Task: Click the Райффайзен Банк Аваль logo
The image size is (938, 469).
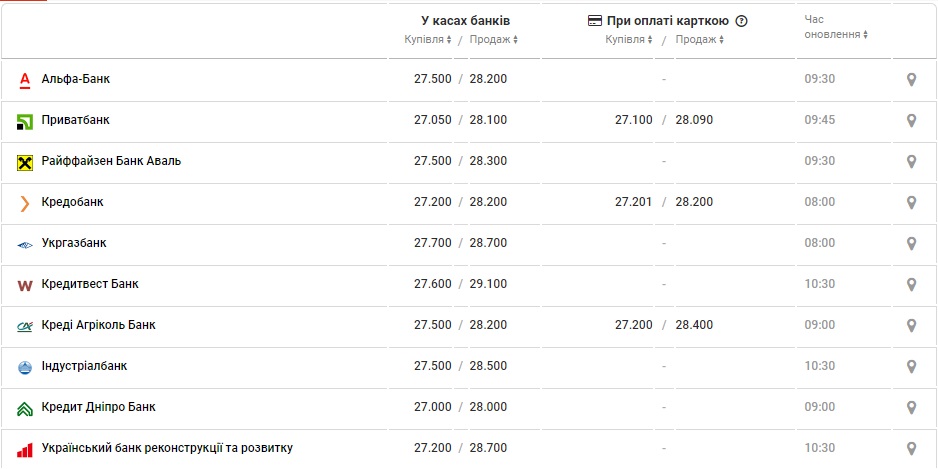Action: [x=25, y=161]
